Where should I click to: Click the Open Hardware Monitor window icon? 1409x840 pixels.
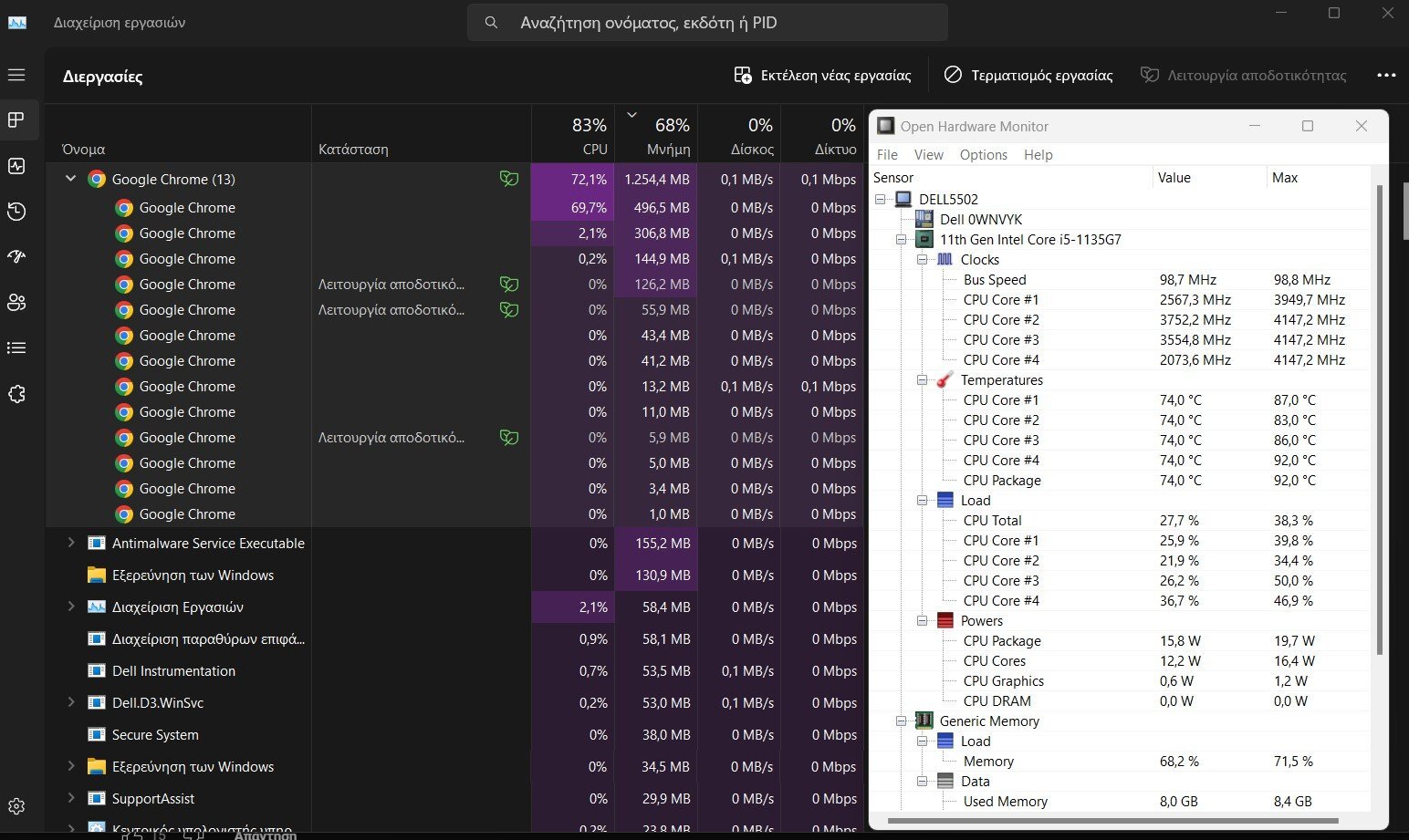point(885,126)
